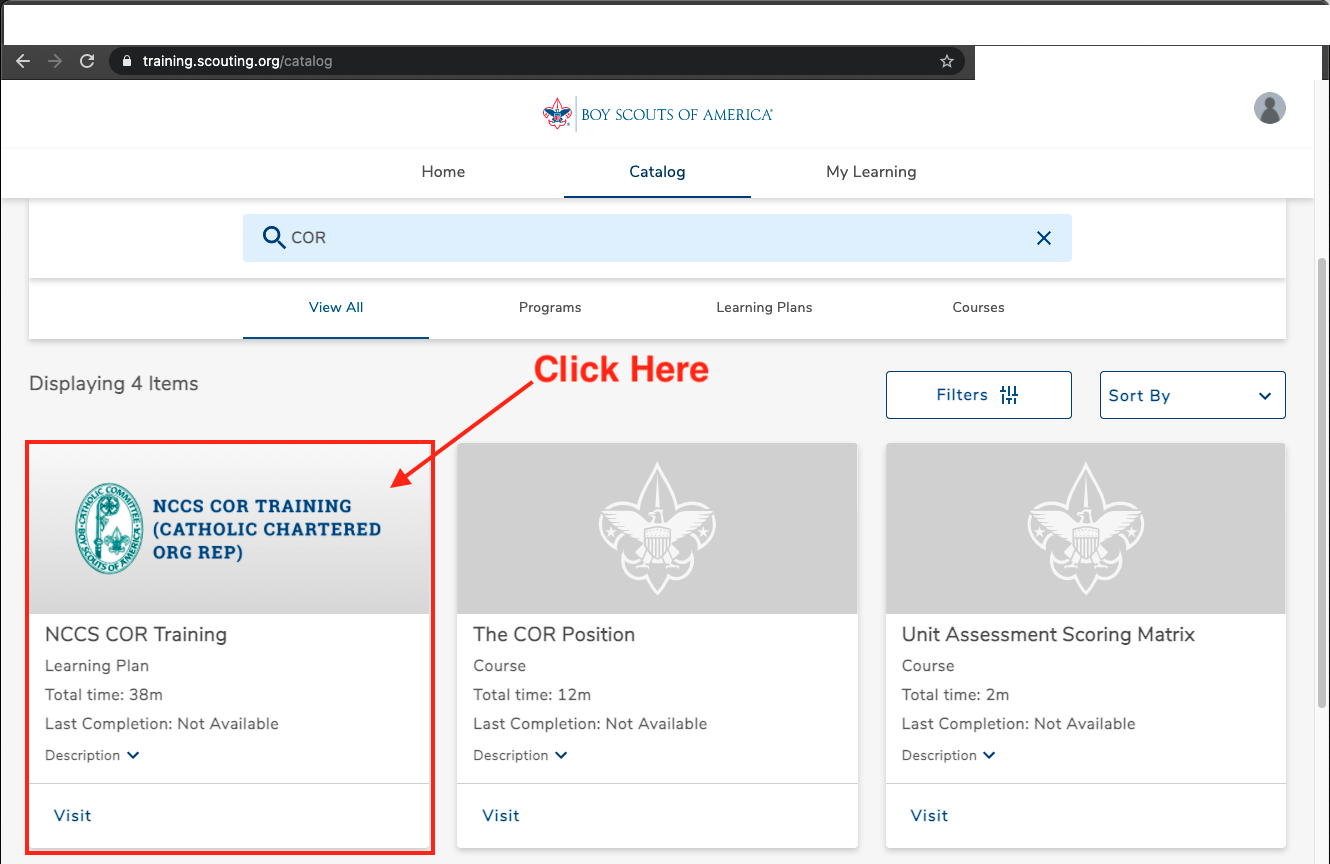Screen dimensions: 1330x864
Task: Click the browser forward arrow
Action: click(x=55, y=61)
